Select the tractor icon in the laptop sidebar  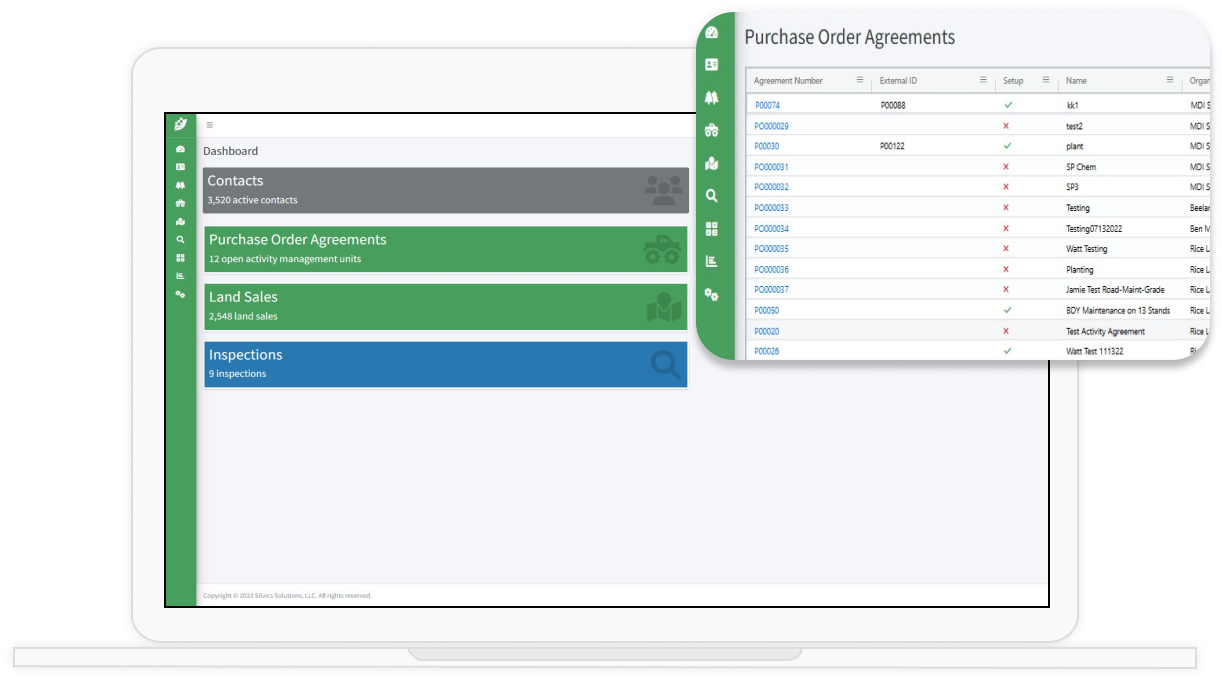coord(180,203)
